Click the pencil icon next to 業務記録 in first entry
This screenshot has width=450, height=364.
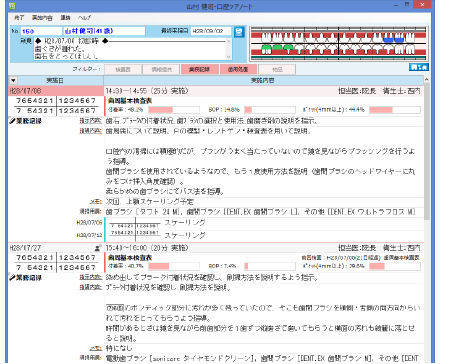click(12, 121)
